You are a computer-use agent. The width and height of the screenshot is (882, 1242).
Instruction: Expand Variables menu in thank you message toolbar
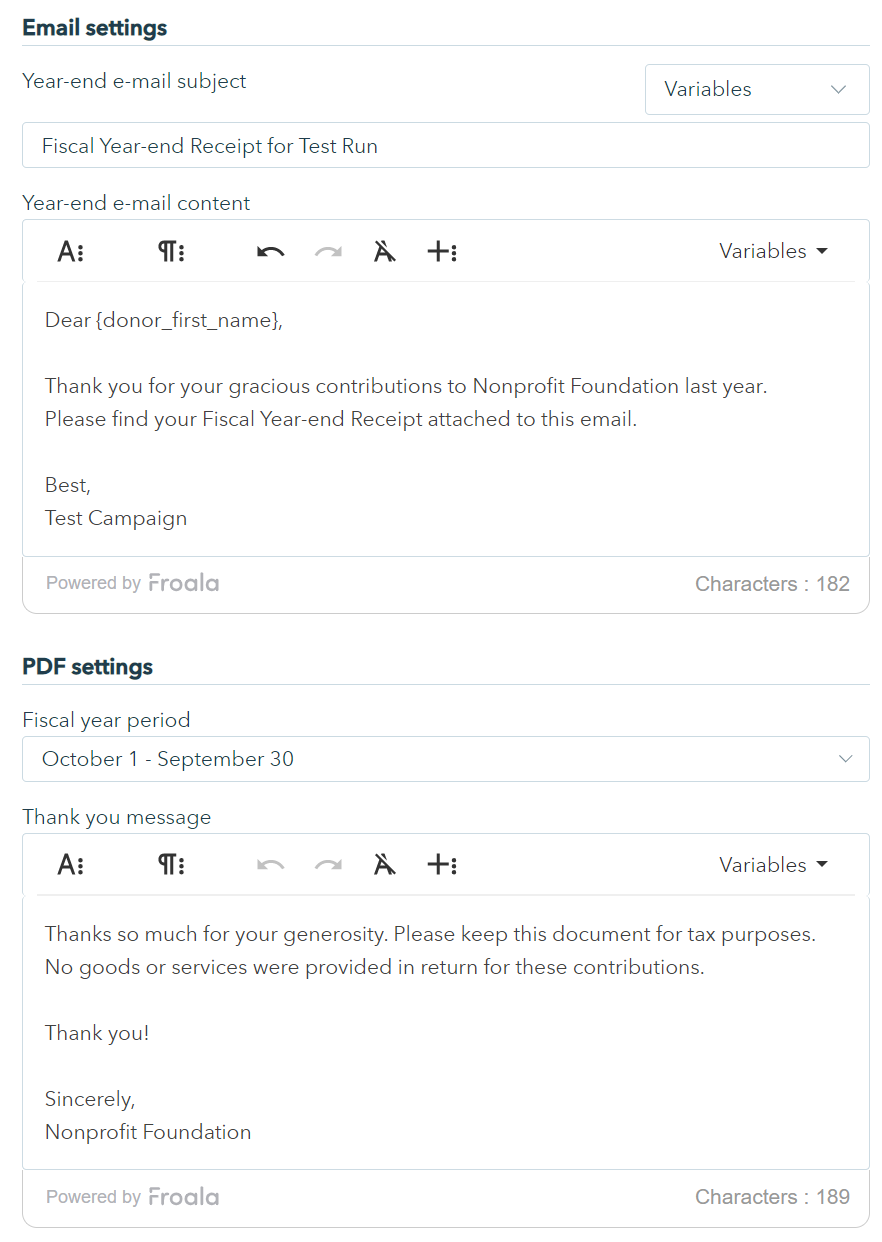click(773, 865)
